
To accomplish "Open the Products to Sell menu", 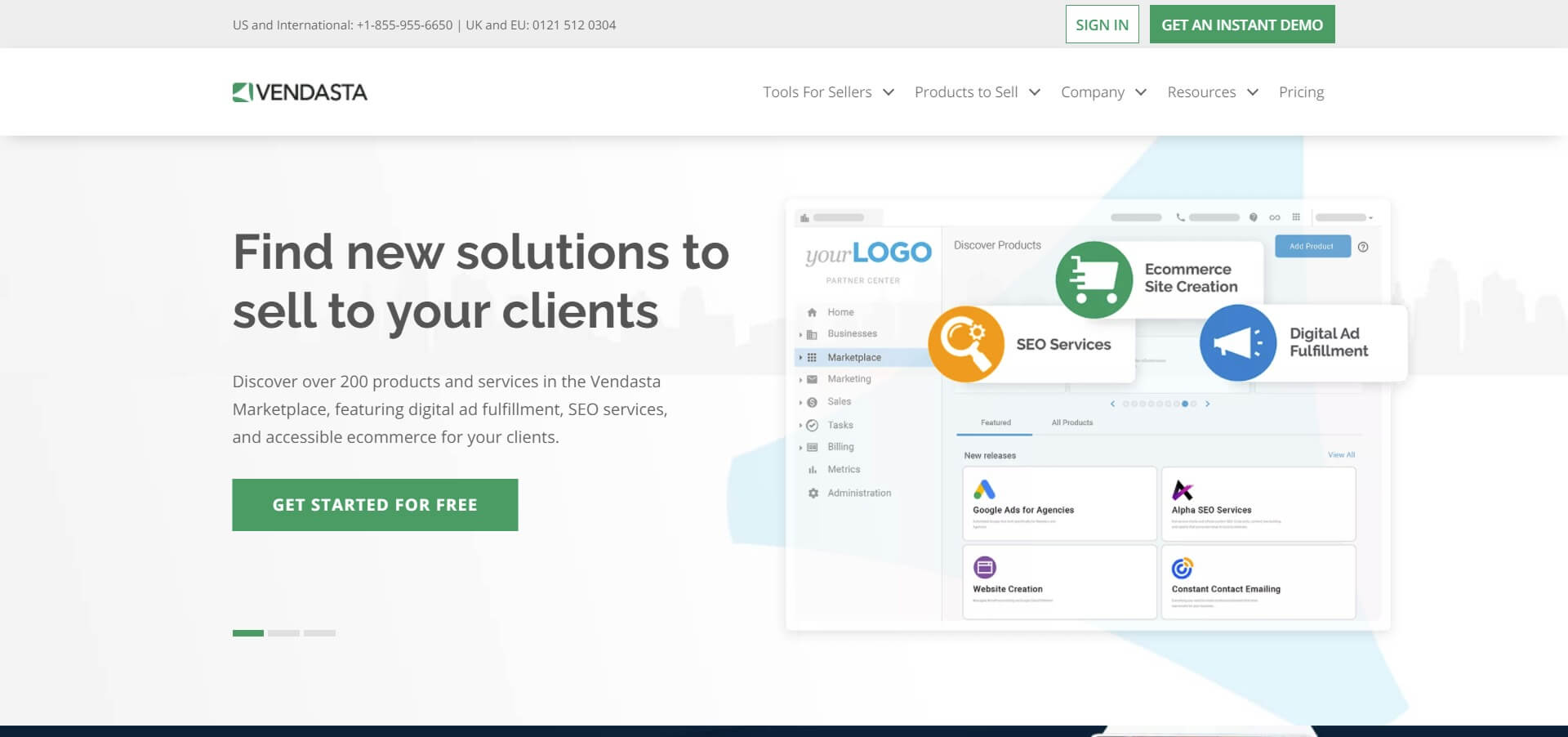I will coord(966,92).
